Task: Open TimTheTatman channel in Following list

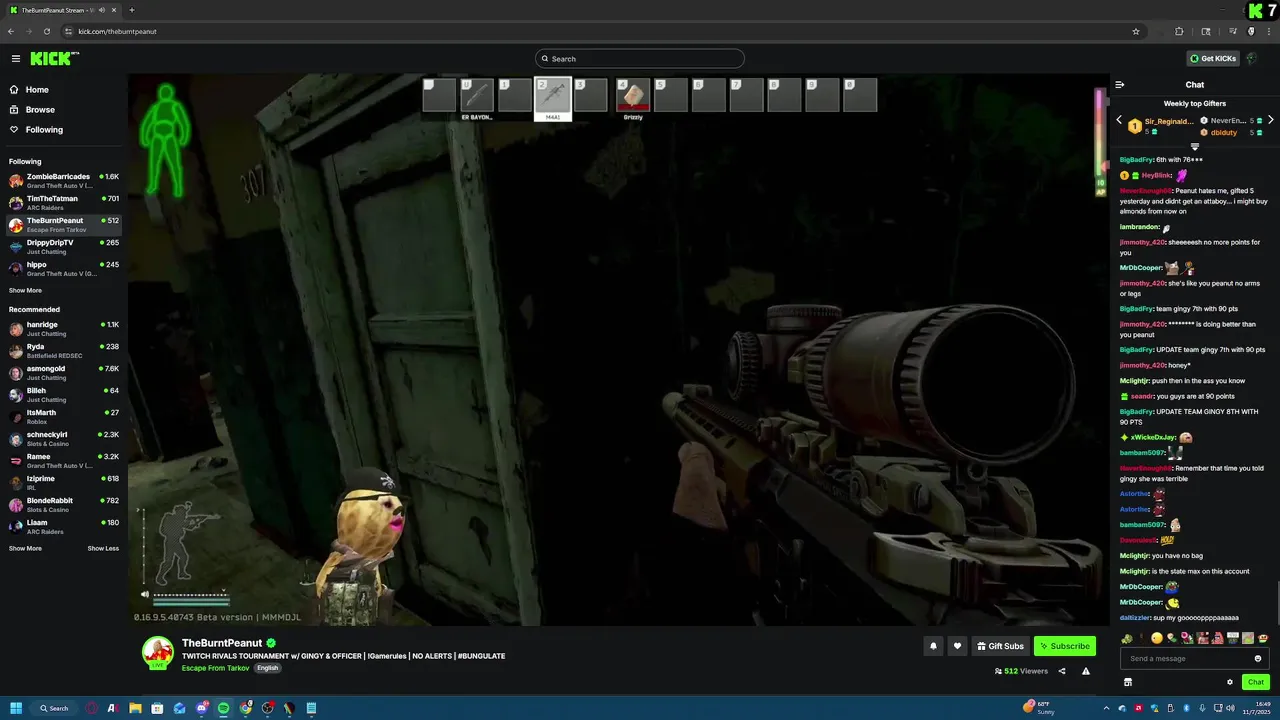Action: 64,203
